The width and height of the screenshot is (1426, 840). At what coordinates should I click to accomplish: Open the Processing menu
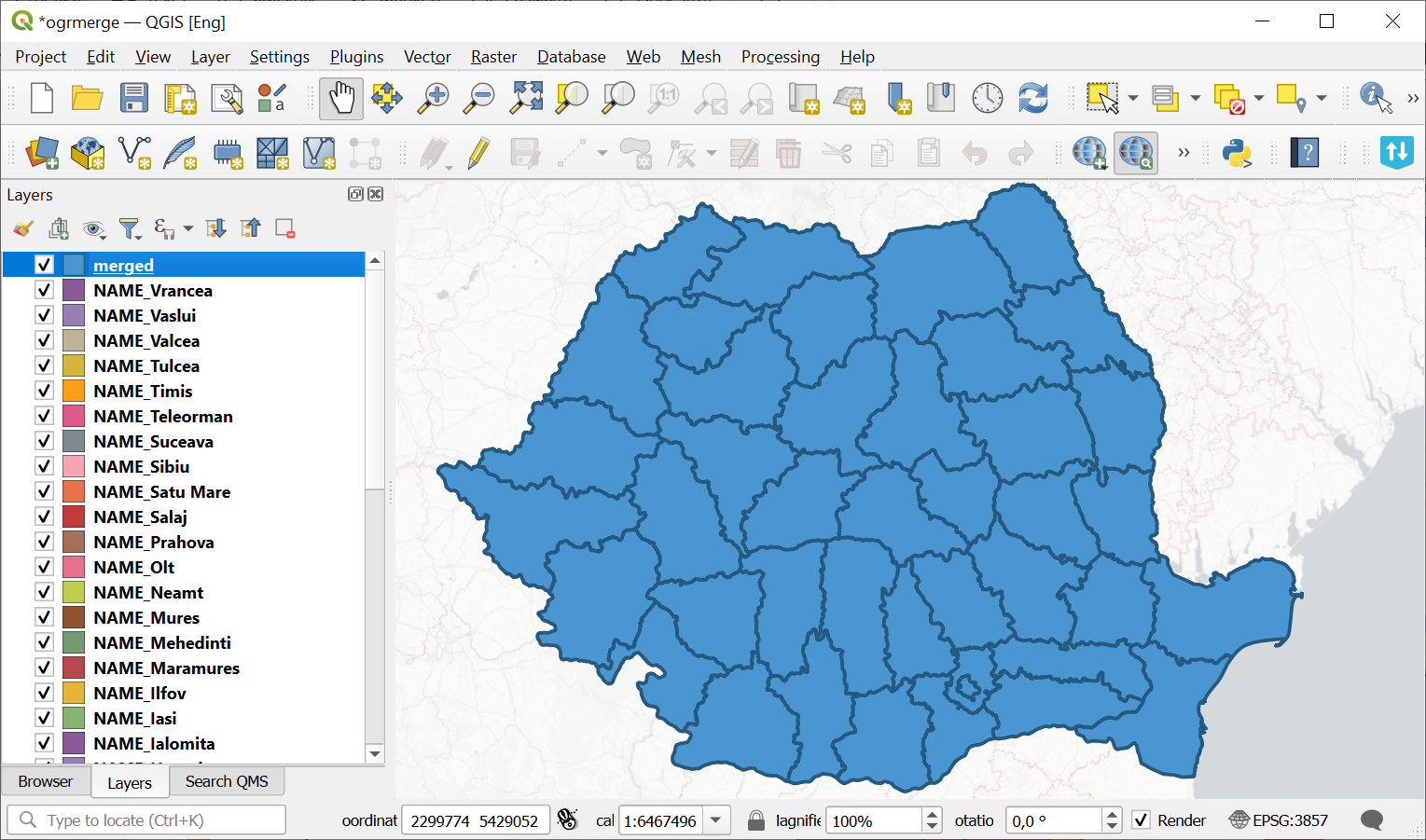[780, 57]
